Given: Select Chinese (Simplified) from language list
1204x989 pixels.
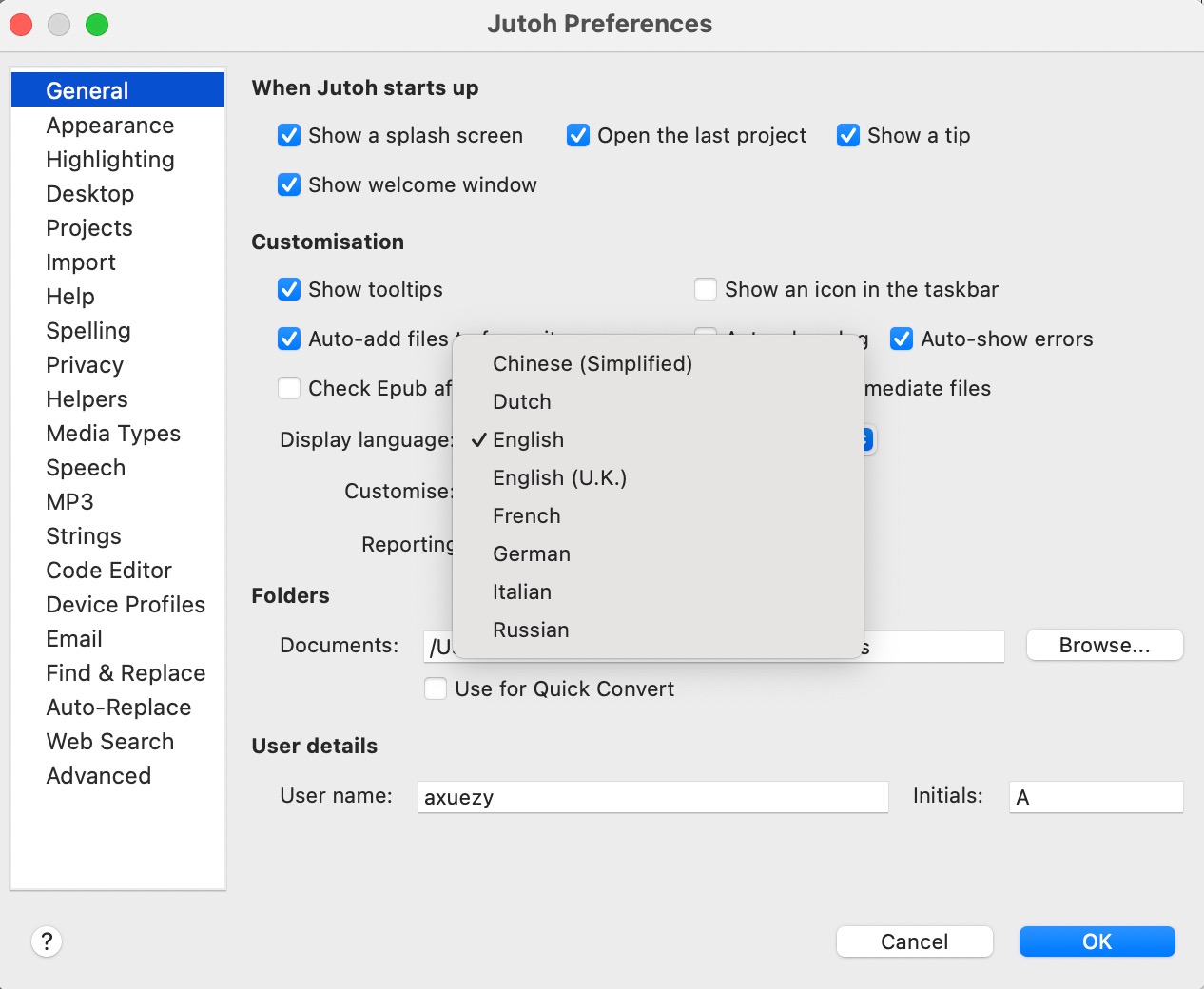Looking at the screenshot, I should [592, 364].
